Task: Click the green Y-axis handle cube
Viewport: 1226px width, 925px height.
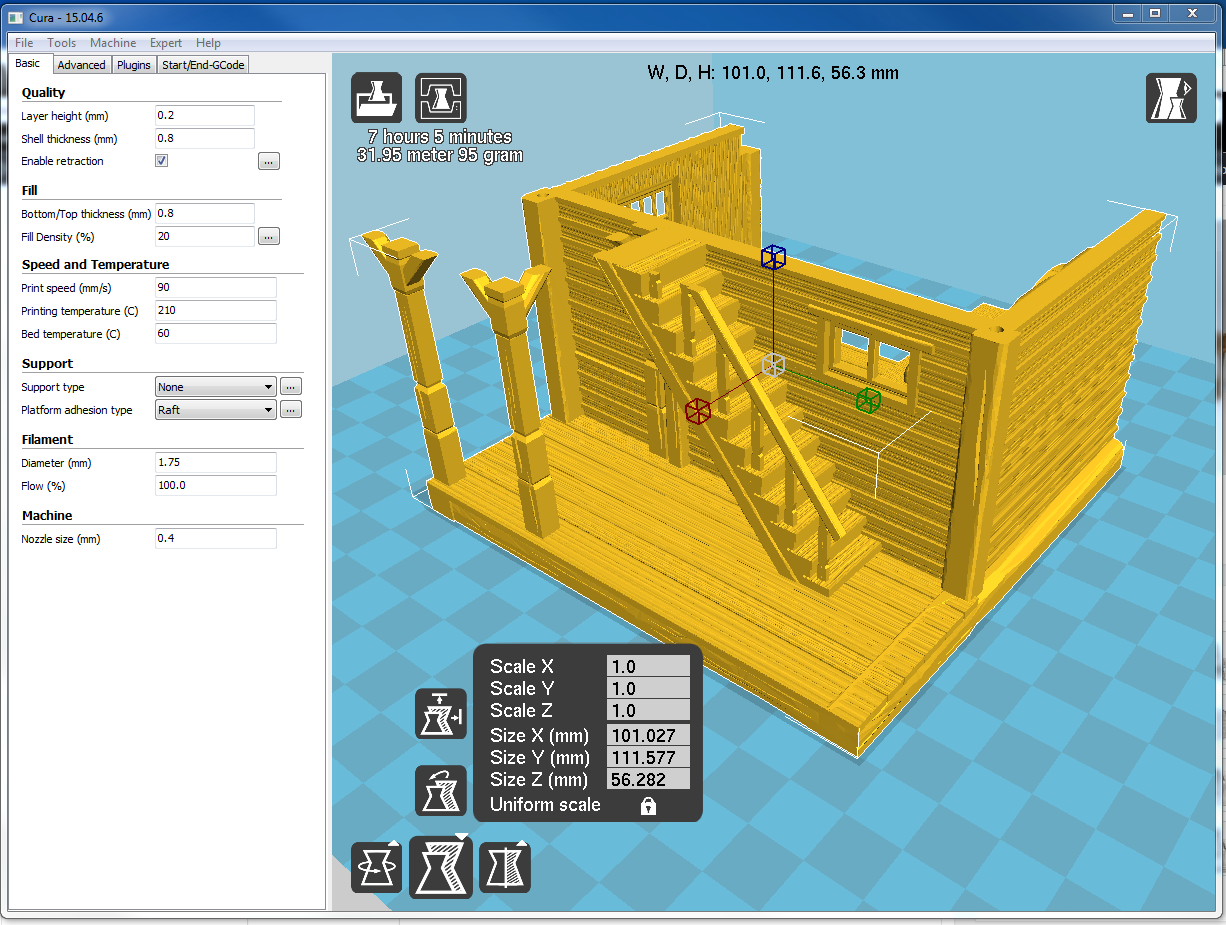Action: [868, 401]
